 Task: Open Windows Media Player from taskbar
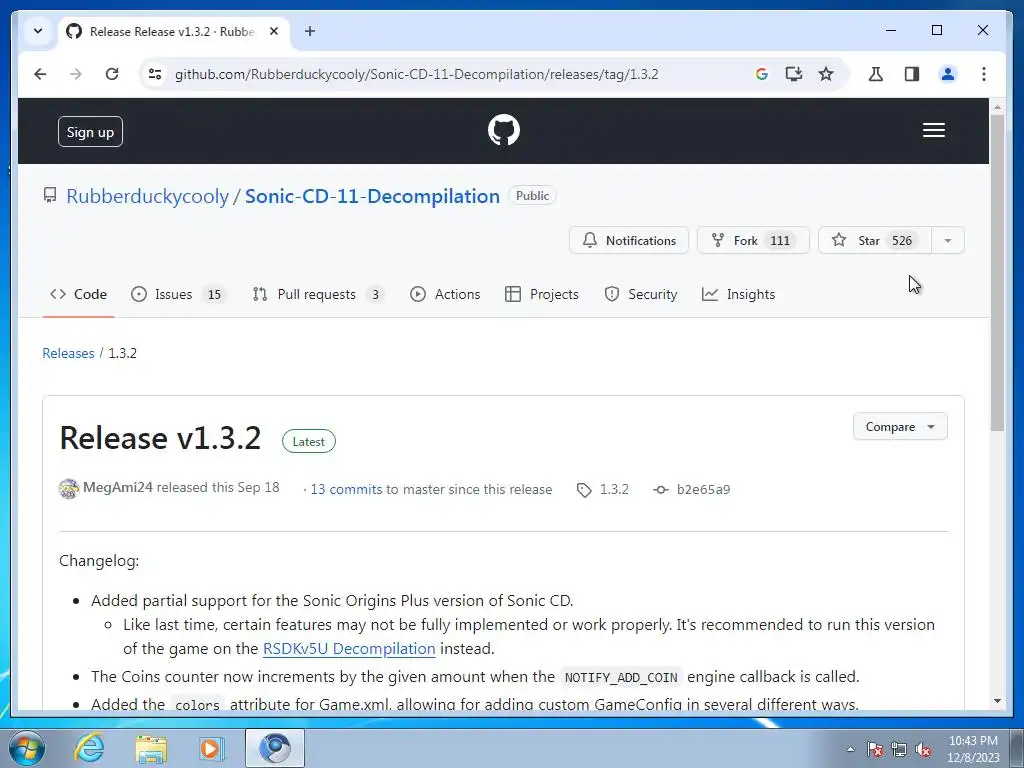[x=212, y=748]
